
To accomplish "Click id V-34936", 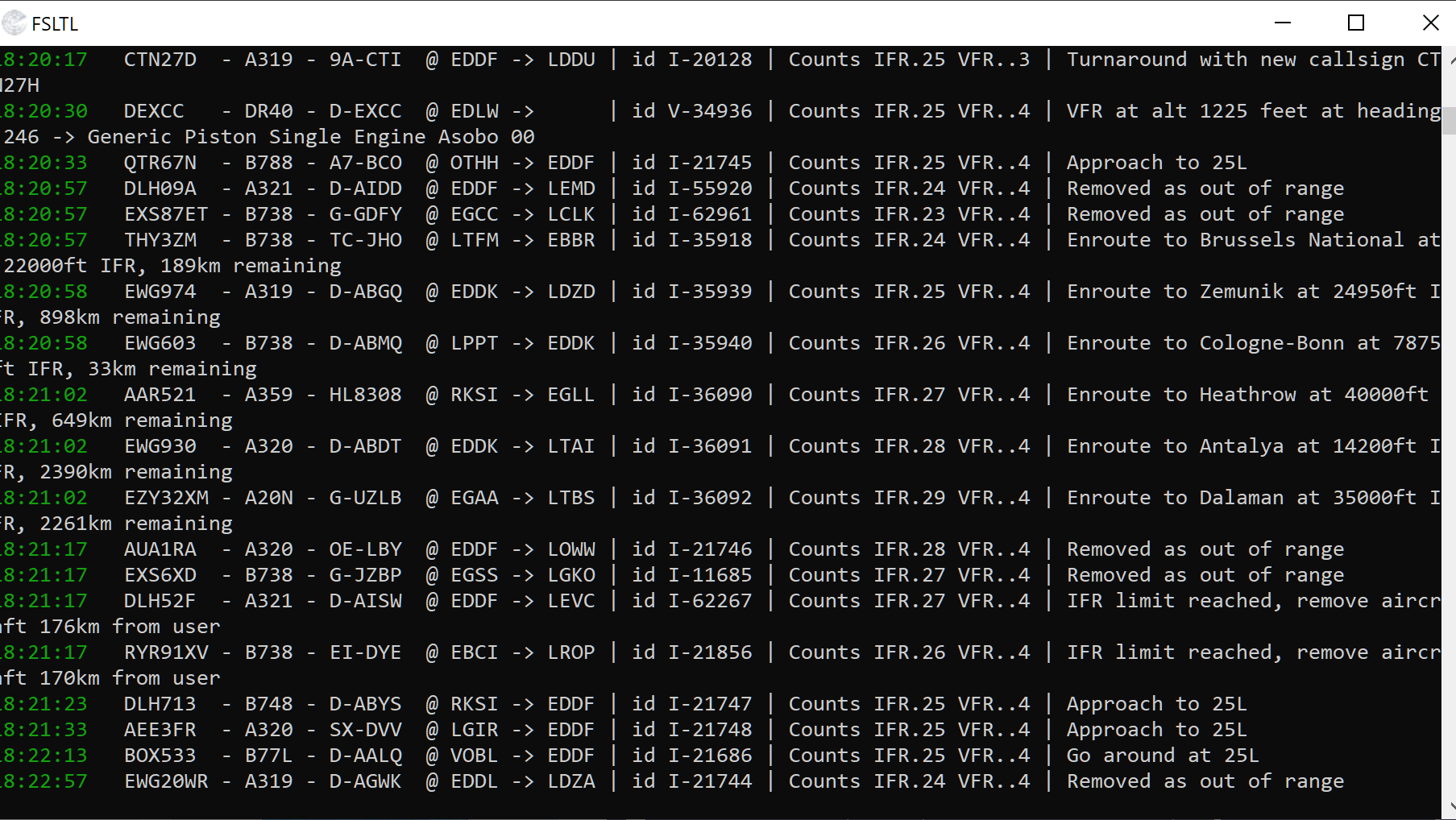I will point(692,111).
